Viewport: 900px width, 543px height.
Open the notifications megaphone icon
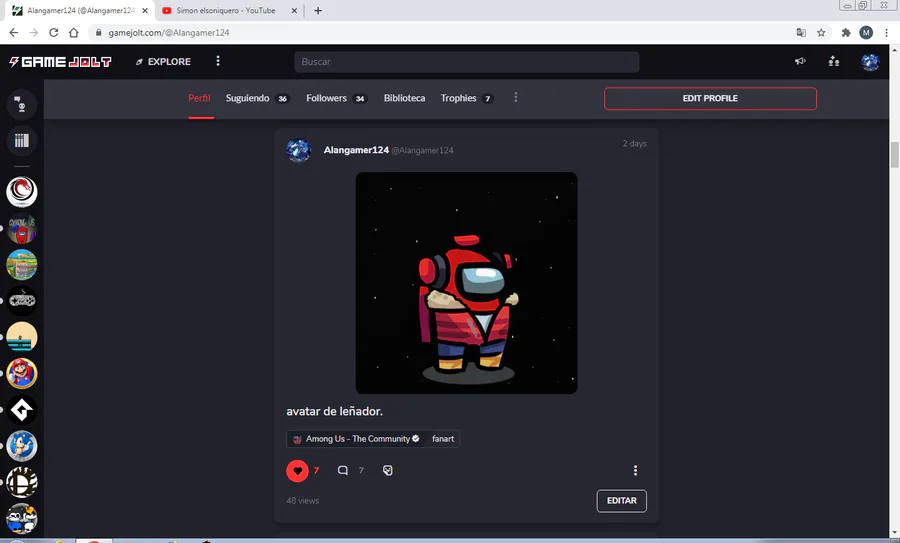point(800,61)
